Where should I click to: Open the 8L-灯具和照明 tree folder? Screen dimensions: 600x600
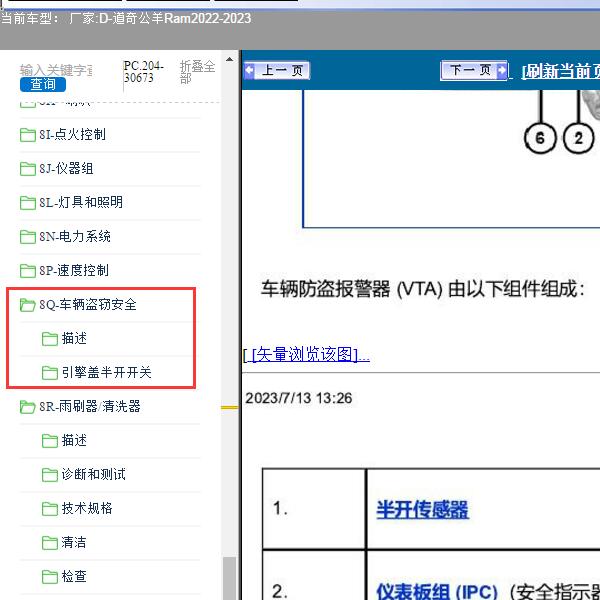[81, 202]
